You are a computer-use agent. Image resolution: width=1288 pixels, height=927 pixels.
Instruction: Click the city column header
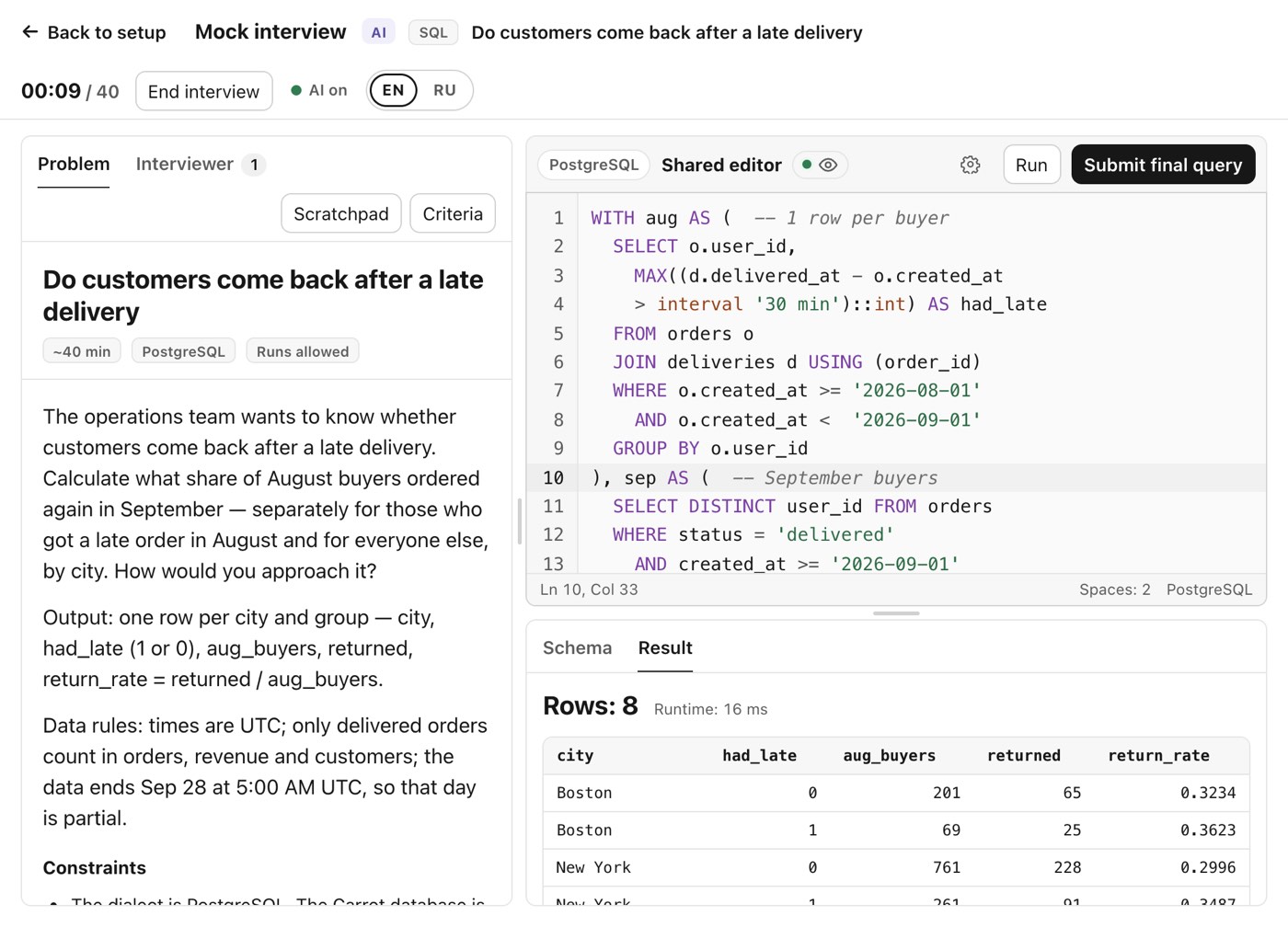pos(575,755)
